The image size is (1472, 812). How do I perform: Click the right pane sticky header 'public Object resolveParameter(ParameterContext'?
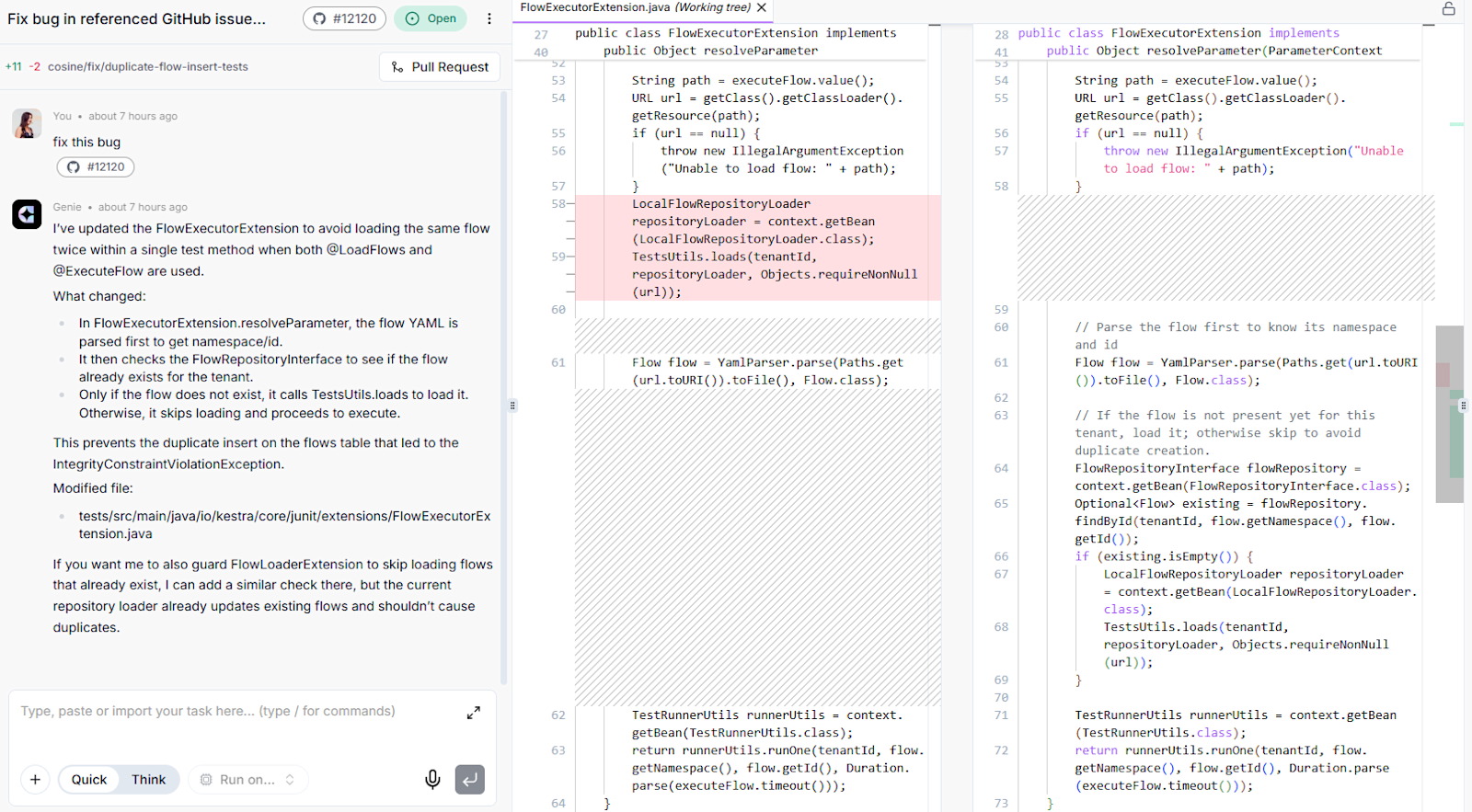[x=1214, y=51]
